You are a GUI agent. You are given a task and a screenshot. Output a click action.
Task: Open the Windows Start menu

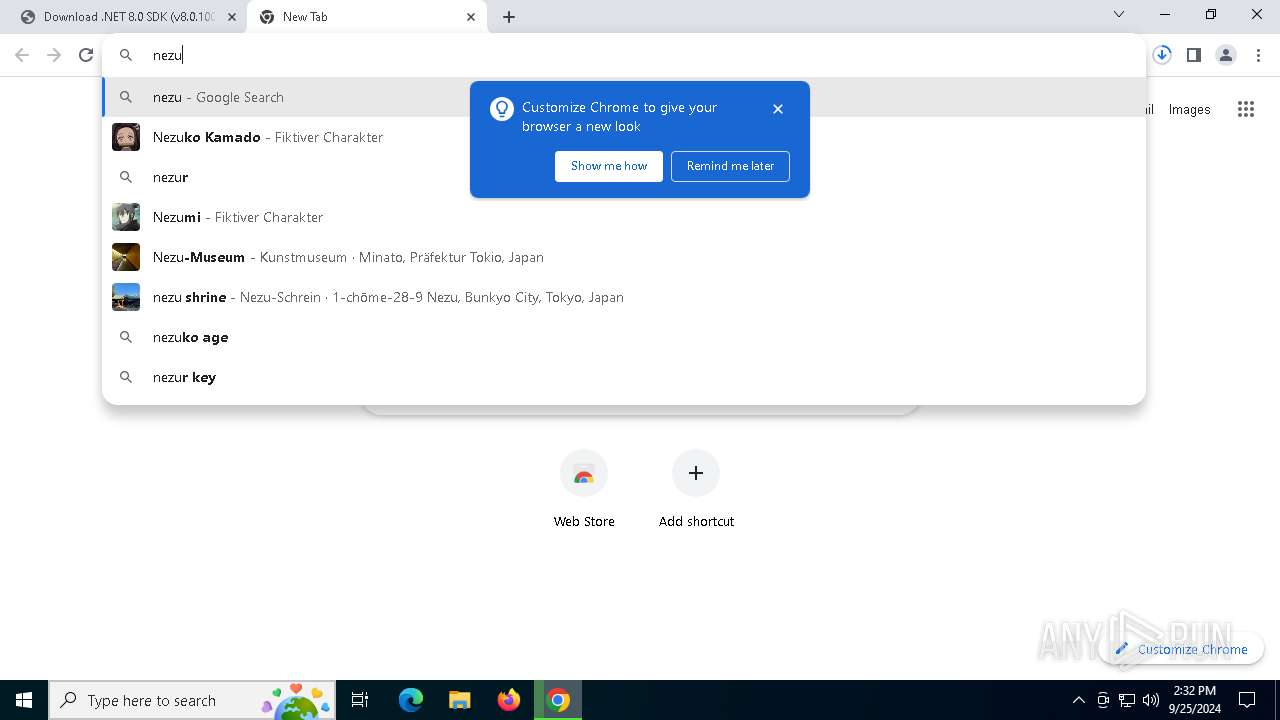24,700
